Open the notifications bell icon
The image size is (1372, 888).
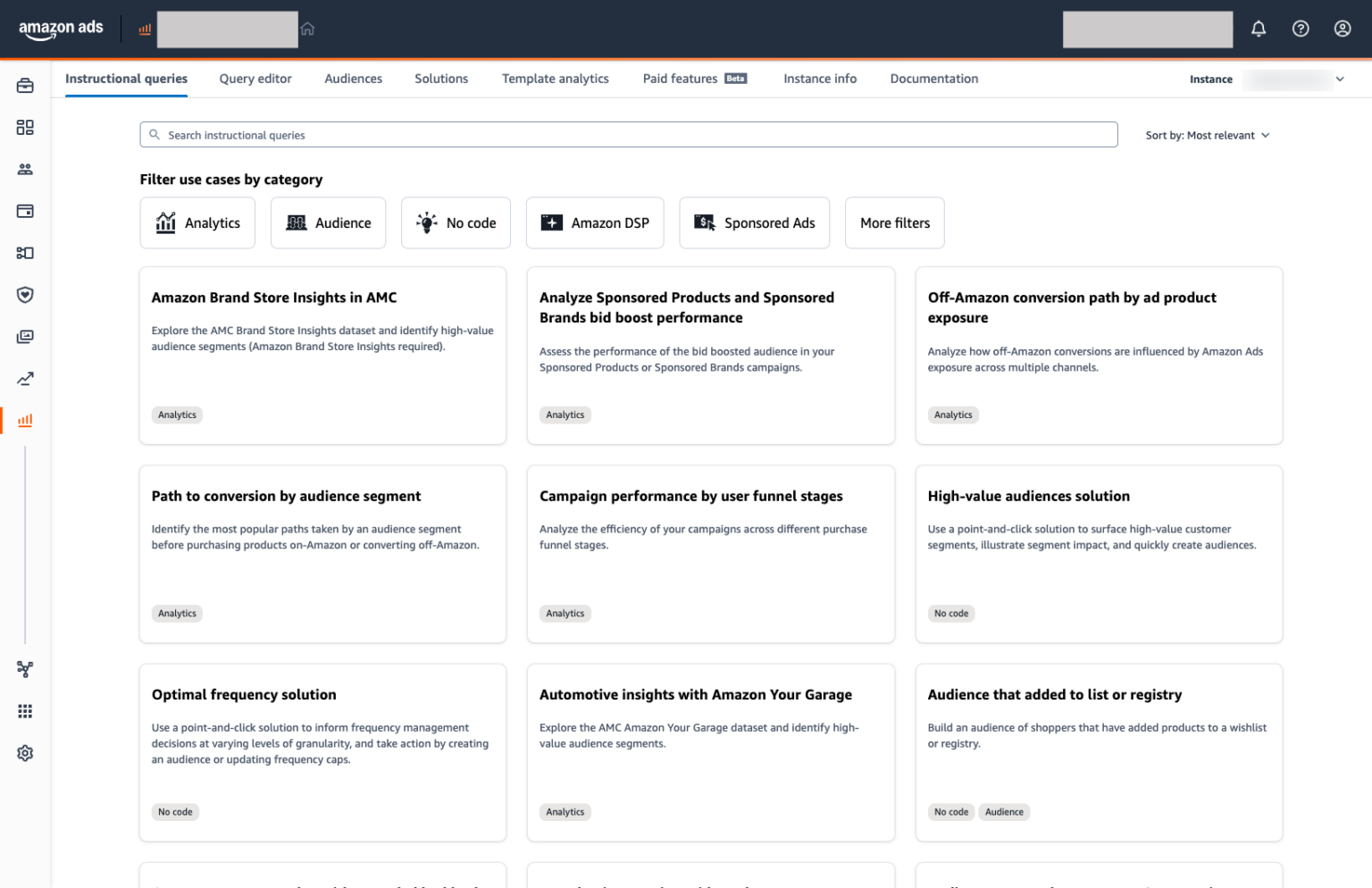(x=1259, y=29)
